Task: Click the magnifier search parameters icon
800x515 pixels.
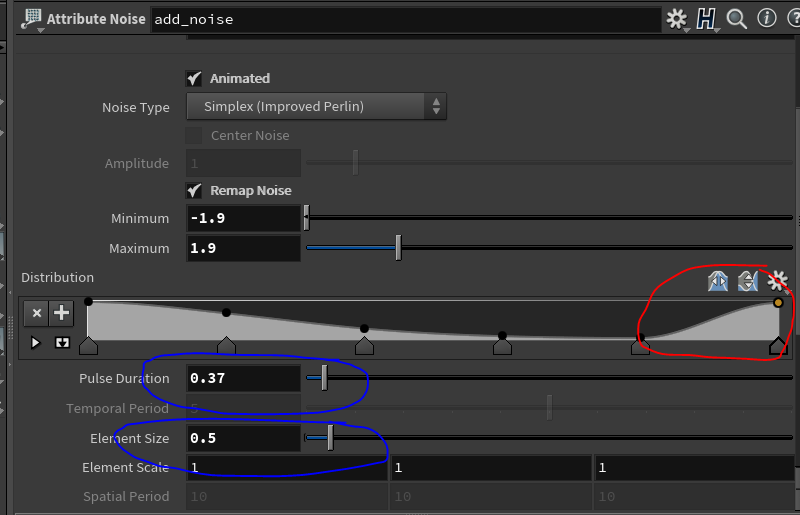Action: click(737, 19)
